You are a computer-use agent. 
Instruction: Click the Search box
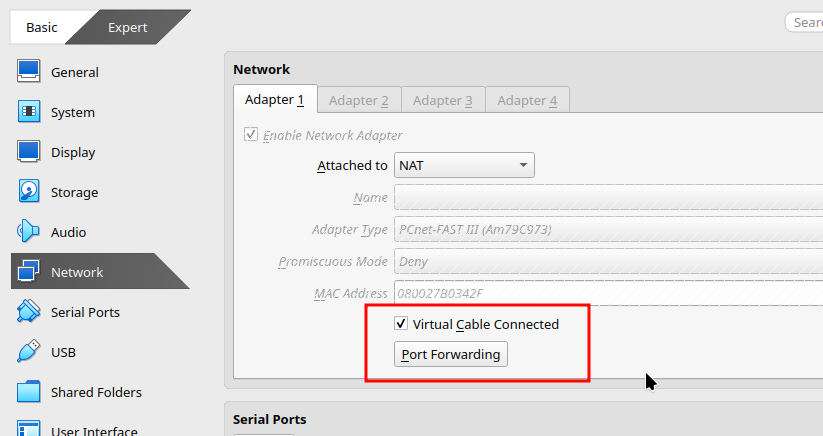804,23
